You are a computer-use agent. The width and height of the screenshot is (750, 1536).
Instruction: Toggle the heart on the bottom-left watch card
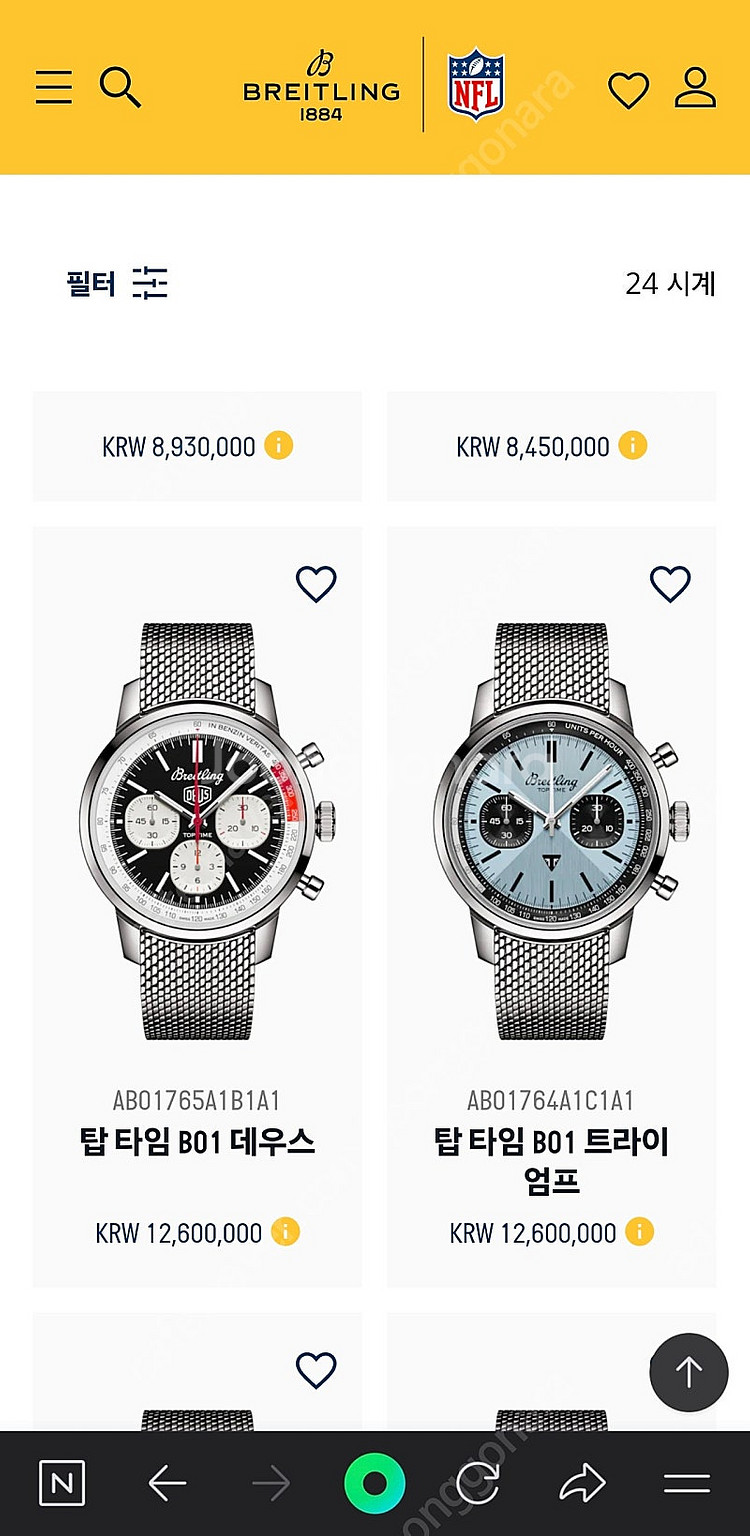tap(316, 1370)
